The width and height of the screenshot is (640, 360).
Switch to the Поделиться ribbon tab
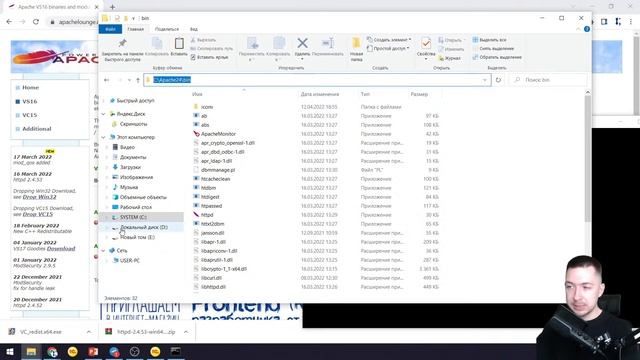point(167,29)
